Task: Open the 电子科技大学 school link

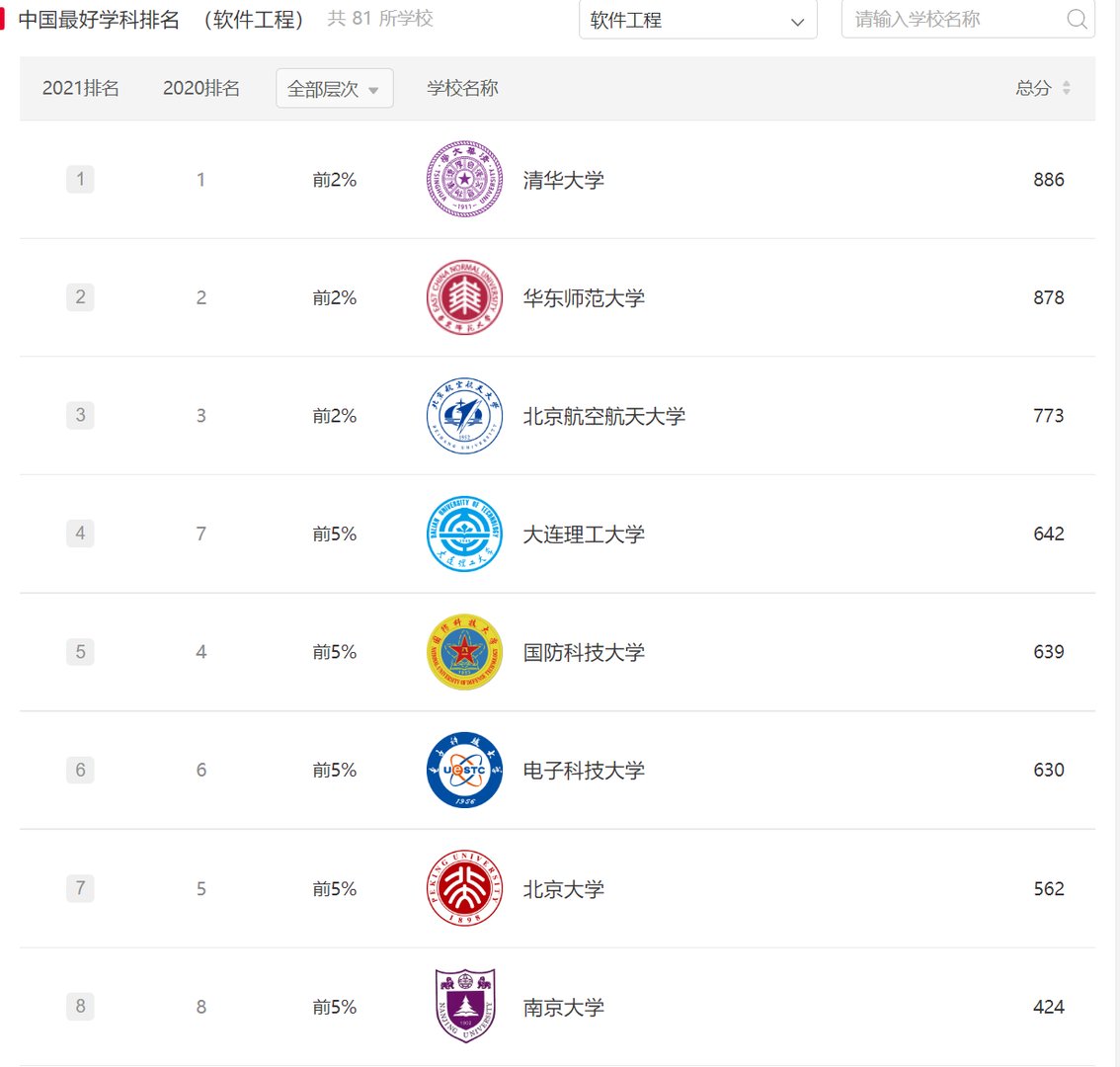Action: tap(584, 770)
